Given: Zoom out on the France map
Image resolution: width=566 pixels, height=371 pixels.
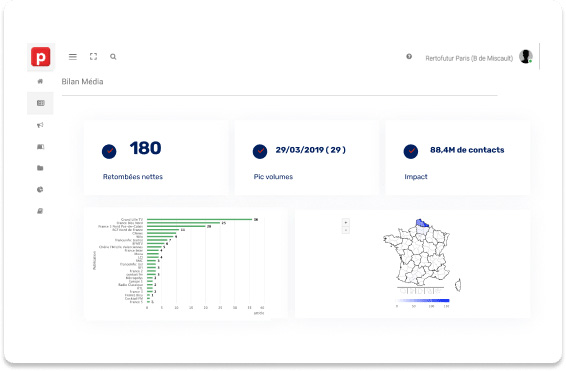Looking at the screenshot, I should pyautogui.click(x=345, y=230).
